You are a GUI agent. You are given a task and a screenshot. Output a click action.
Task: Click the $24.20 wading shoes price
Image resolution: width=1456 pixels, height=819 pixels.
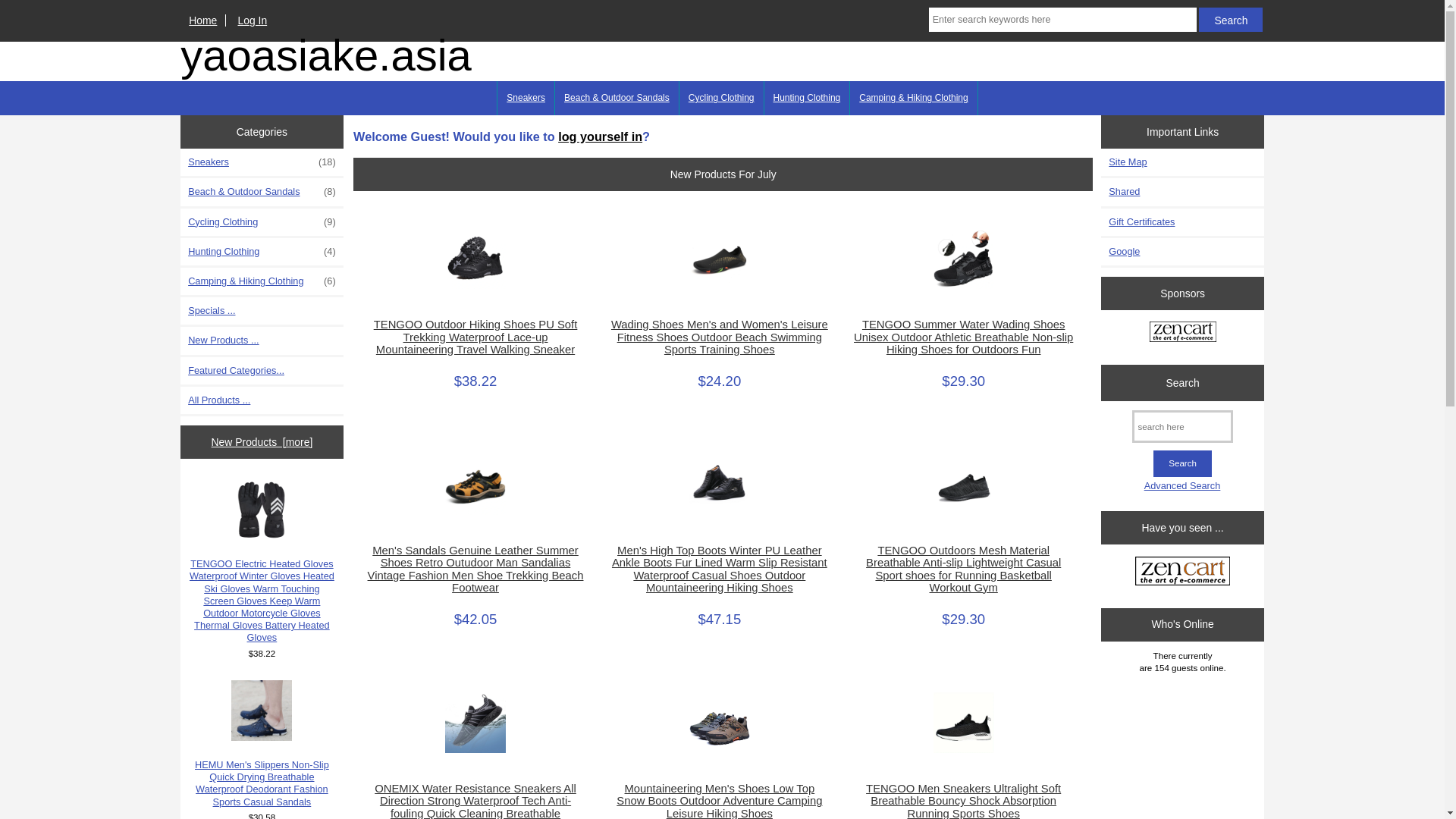pos(720,381)
